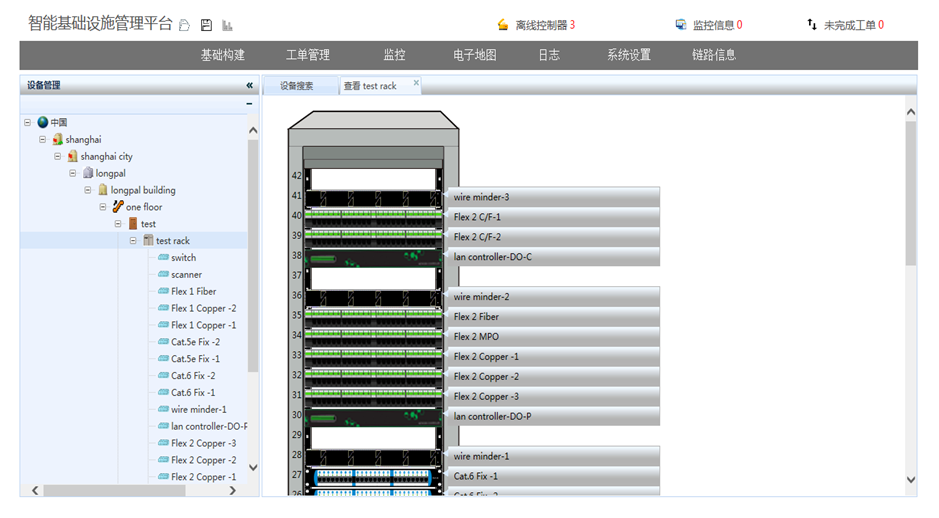The image size is (939, 518).
Task: Collapse the 设备管理 panel with double chevron
Action: [249, 86]
